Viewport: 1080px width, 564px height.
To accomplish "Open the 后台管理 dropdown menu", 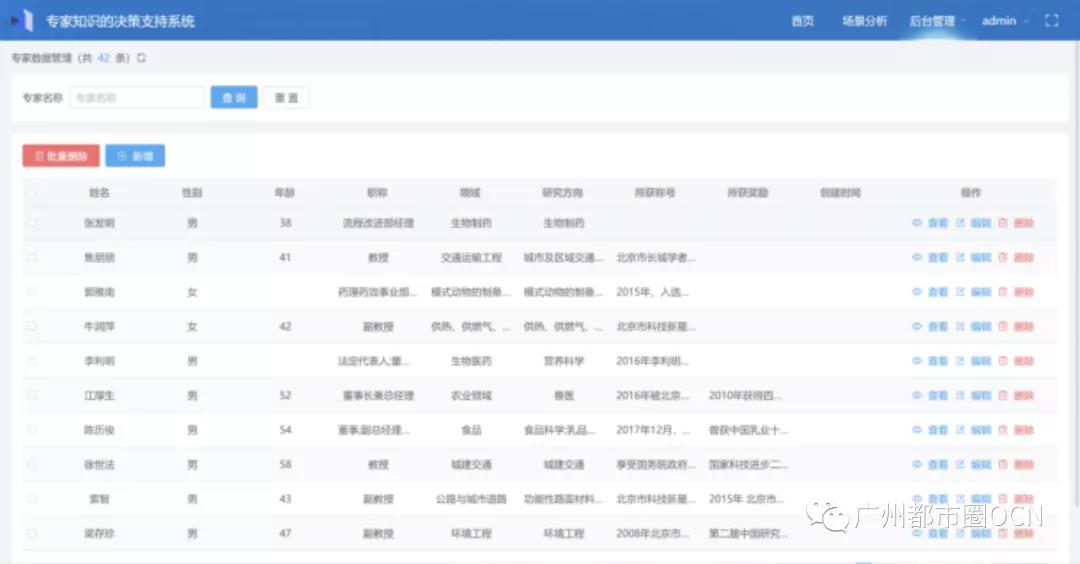I will (x=936, y=20).
